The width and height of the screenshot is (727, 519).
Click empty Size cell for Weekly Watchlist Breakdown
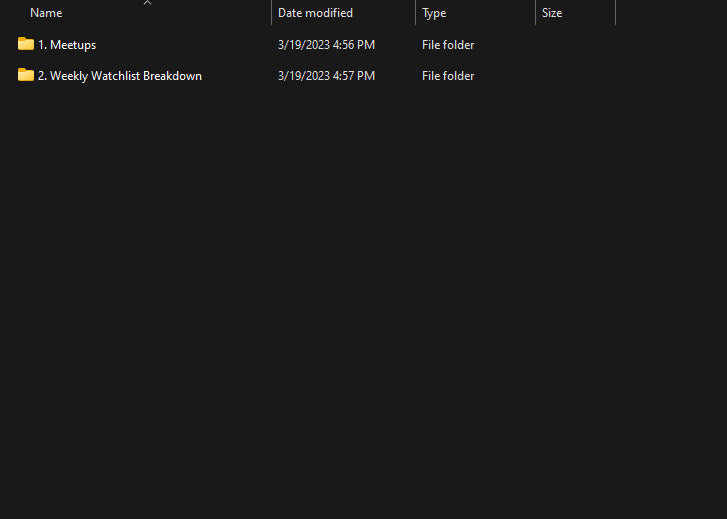tap(575, 76)
